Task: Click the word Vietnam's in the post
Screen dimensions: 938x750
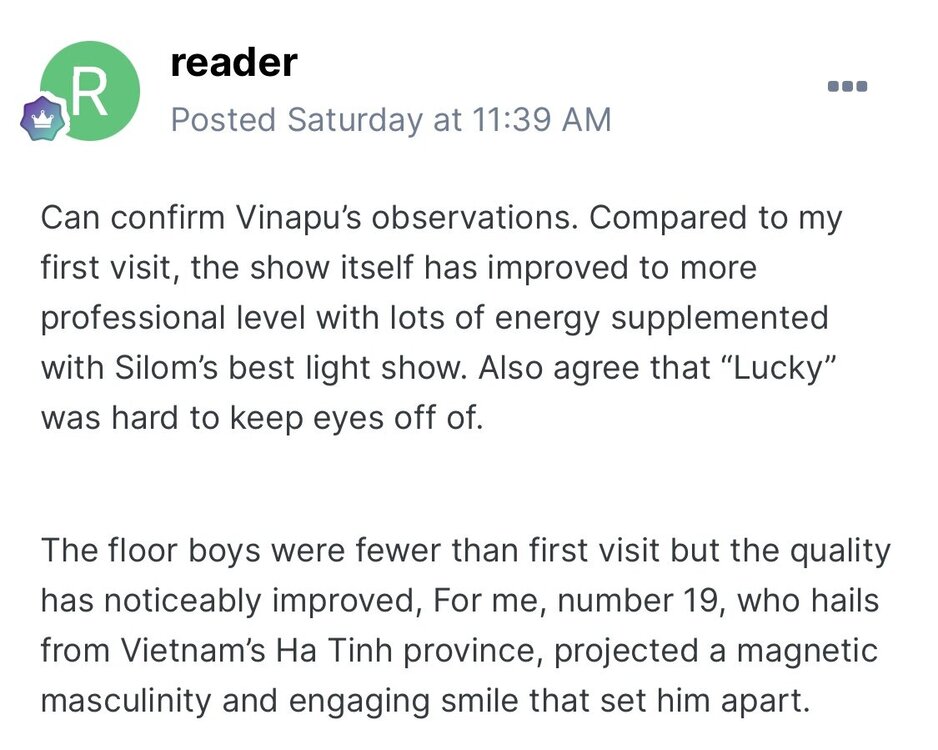Action: pyautogui.click(x=193, y=651)
